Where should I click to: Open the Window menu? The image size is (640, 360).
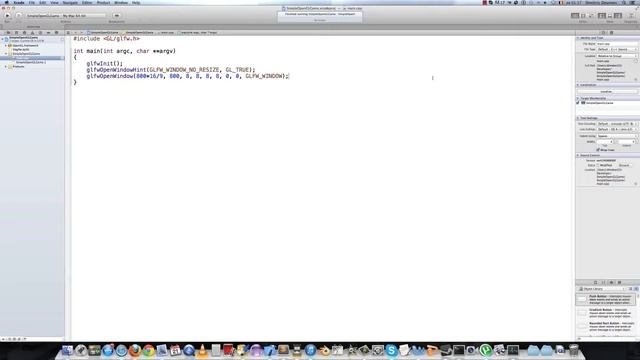pos(121,2)
